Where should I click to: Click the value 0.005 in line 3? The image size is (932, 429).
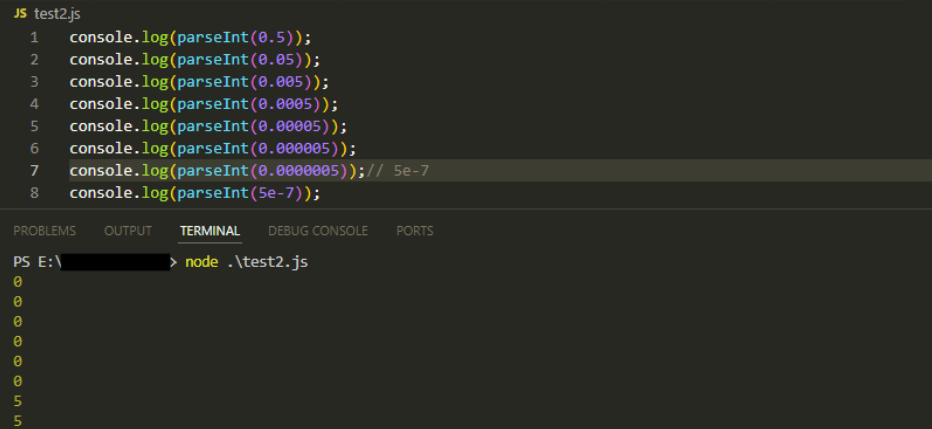click(x=281, y=81)
